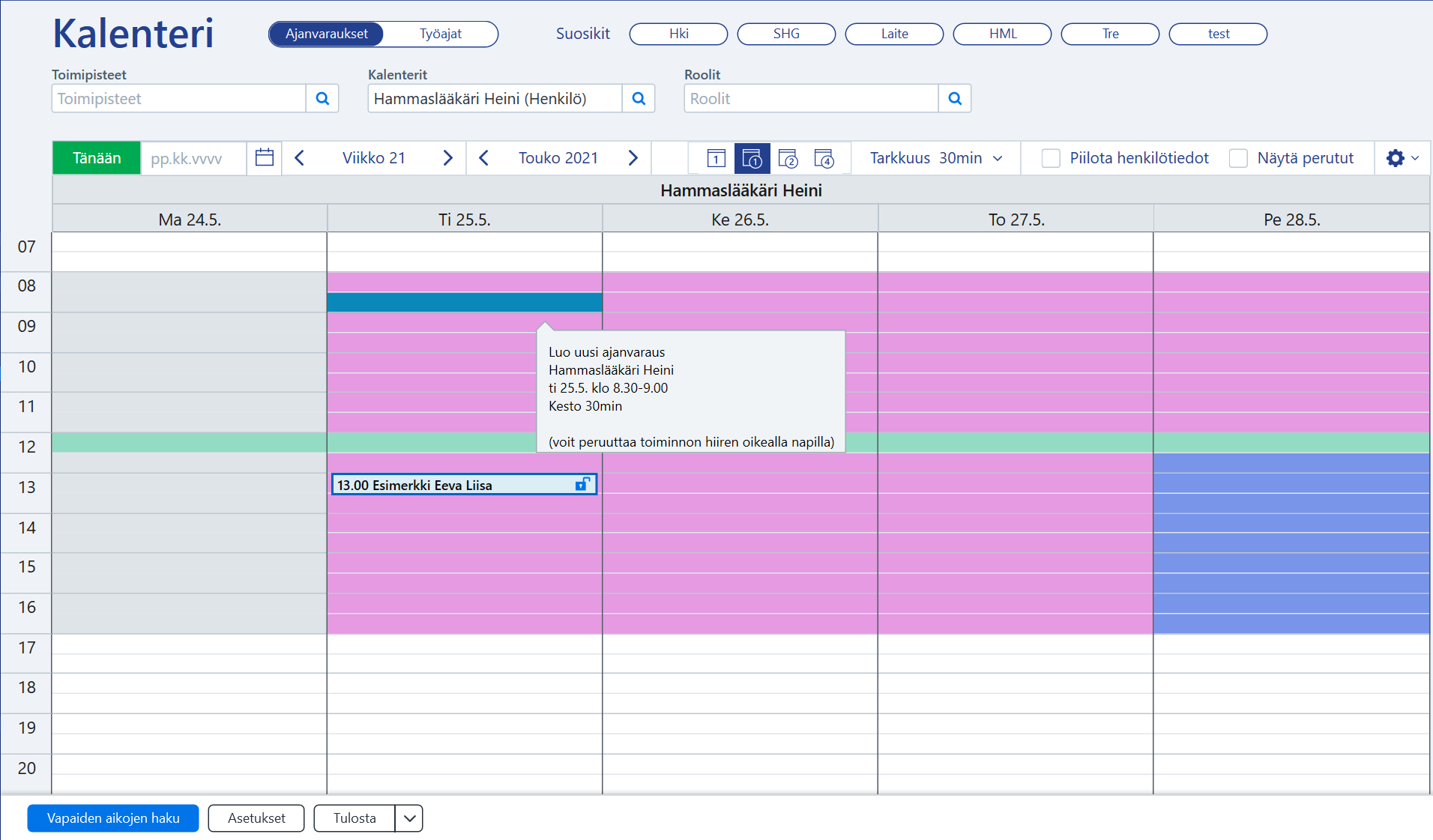The height and width of the screenshot is (840, 1433).
Task: Expand Tarkkuus 30min dropdown
Action: 936,158
